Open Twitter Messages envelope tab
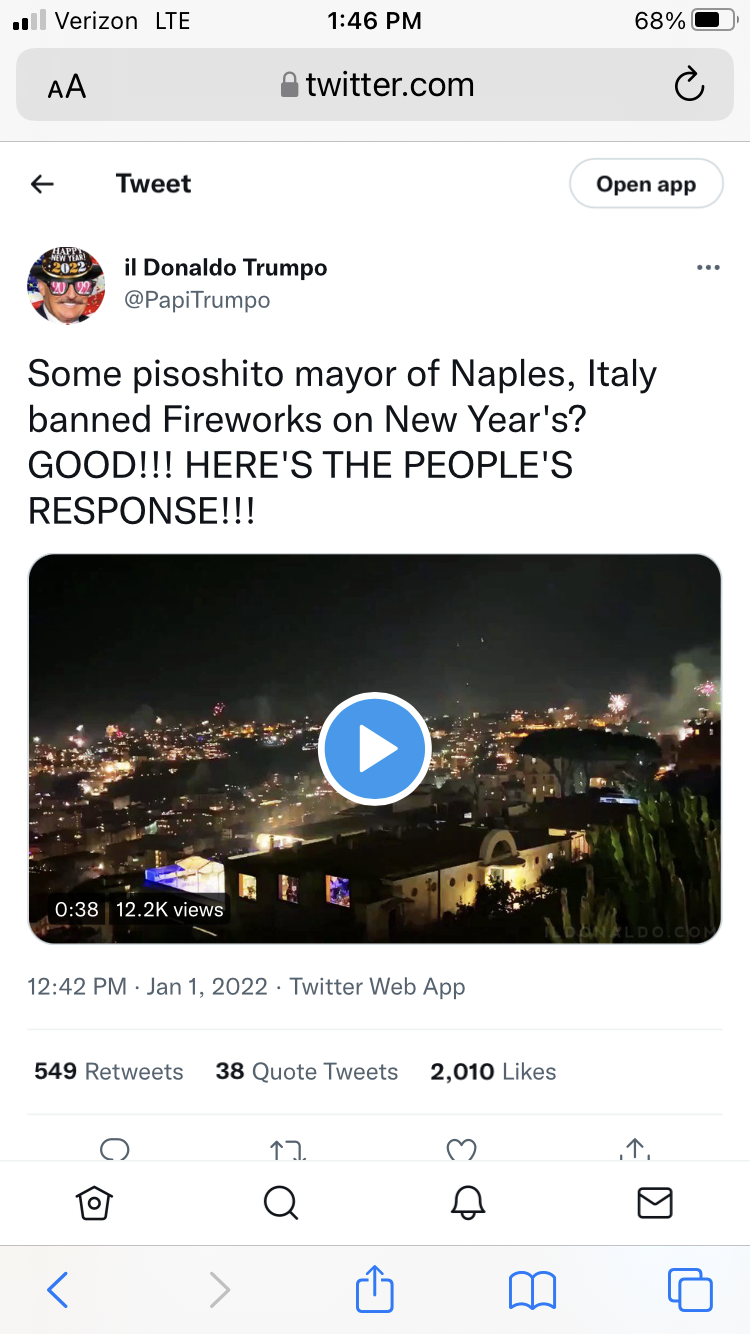The height and width of the screenshot is (1334, 750). (655, 1202)
